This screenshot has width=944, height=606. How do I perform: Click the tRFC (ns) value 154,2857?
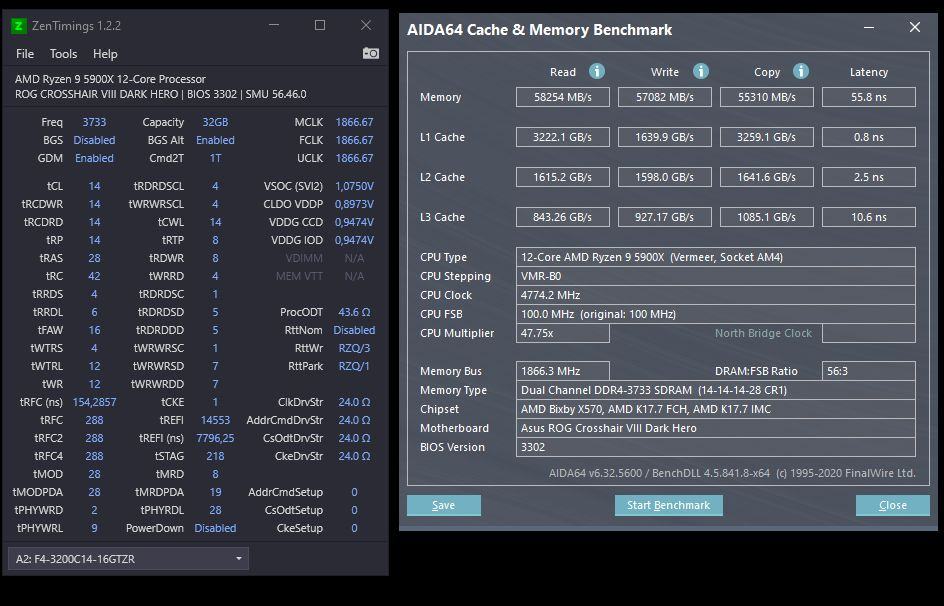[x=94, y=402]
